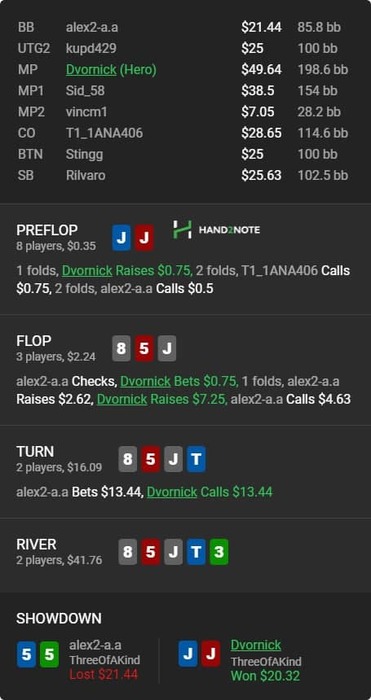Click the blue 5 card at Showdown

[x=26, y=654]
